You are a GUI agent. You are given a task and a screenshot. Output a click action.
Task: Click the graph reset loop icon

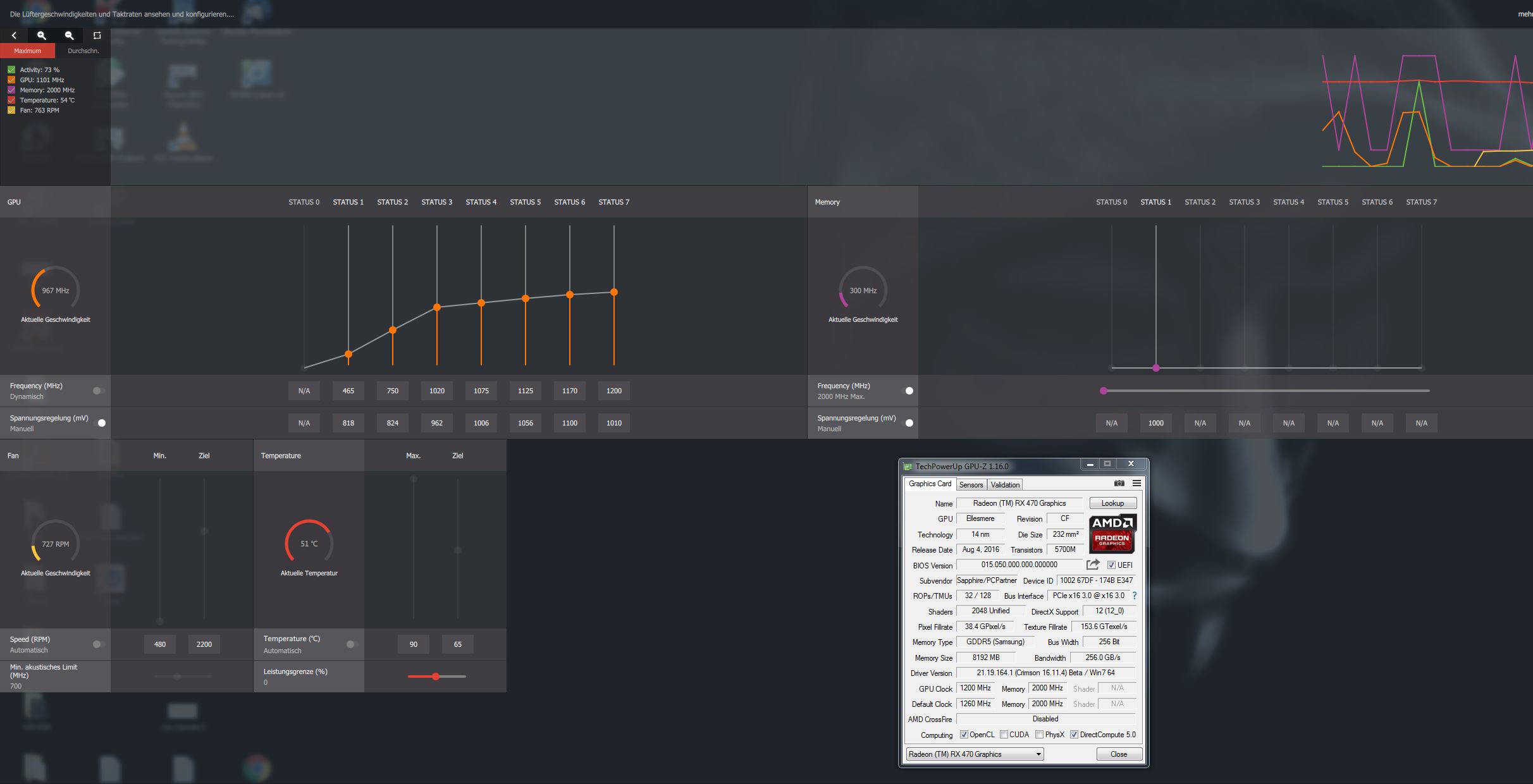click(97, 35)
